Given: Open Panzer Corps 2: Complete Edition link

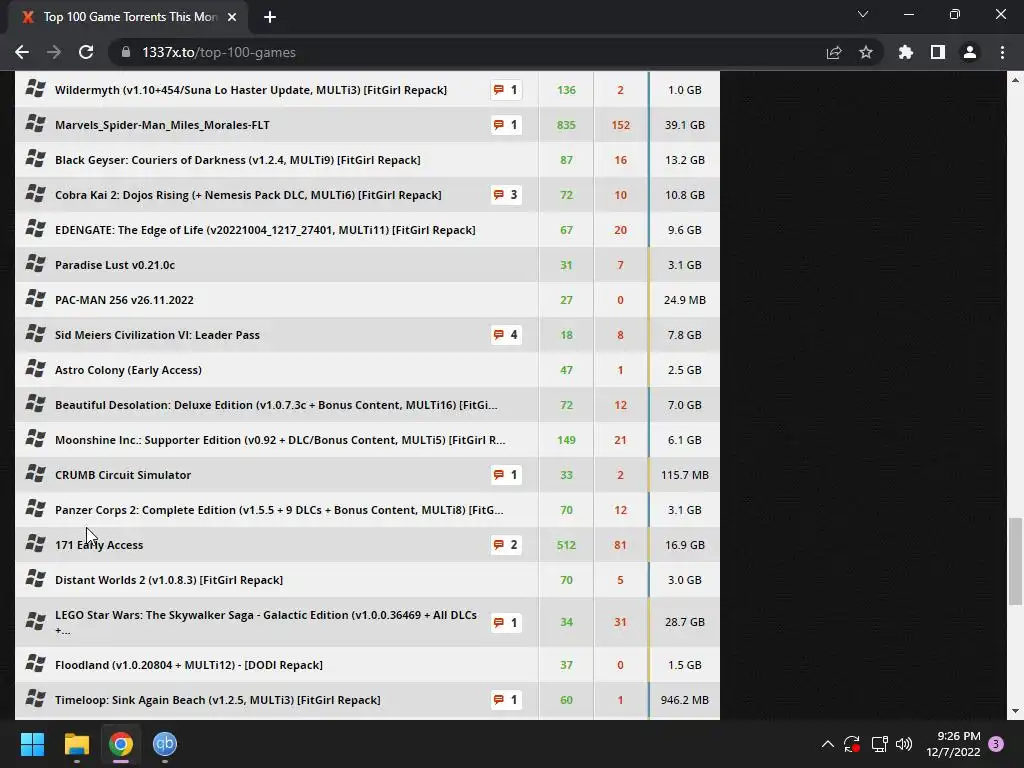Looking at the screenshot, I should pyautogui.click(x=279, y=510).
